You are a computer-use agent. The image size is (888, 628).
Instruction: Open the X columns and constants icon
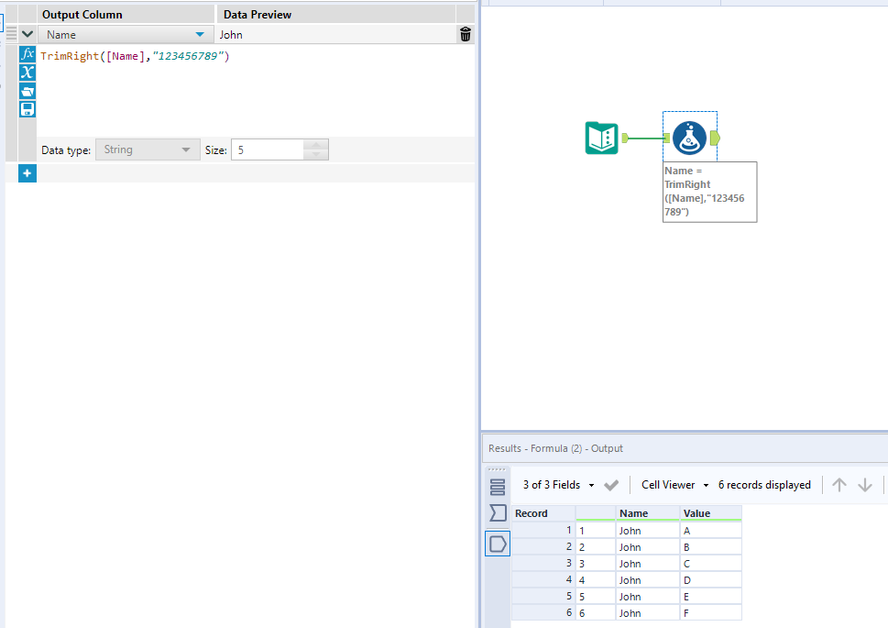coord(27,72)
